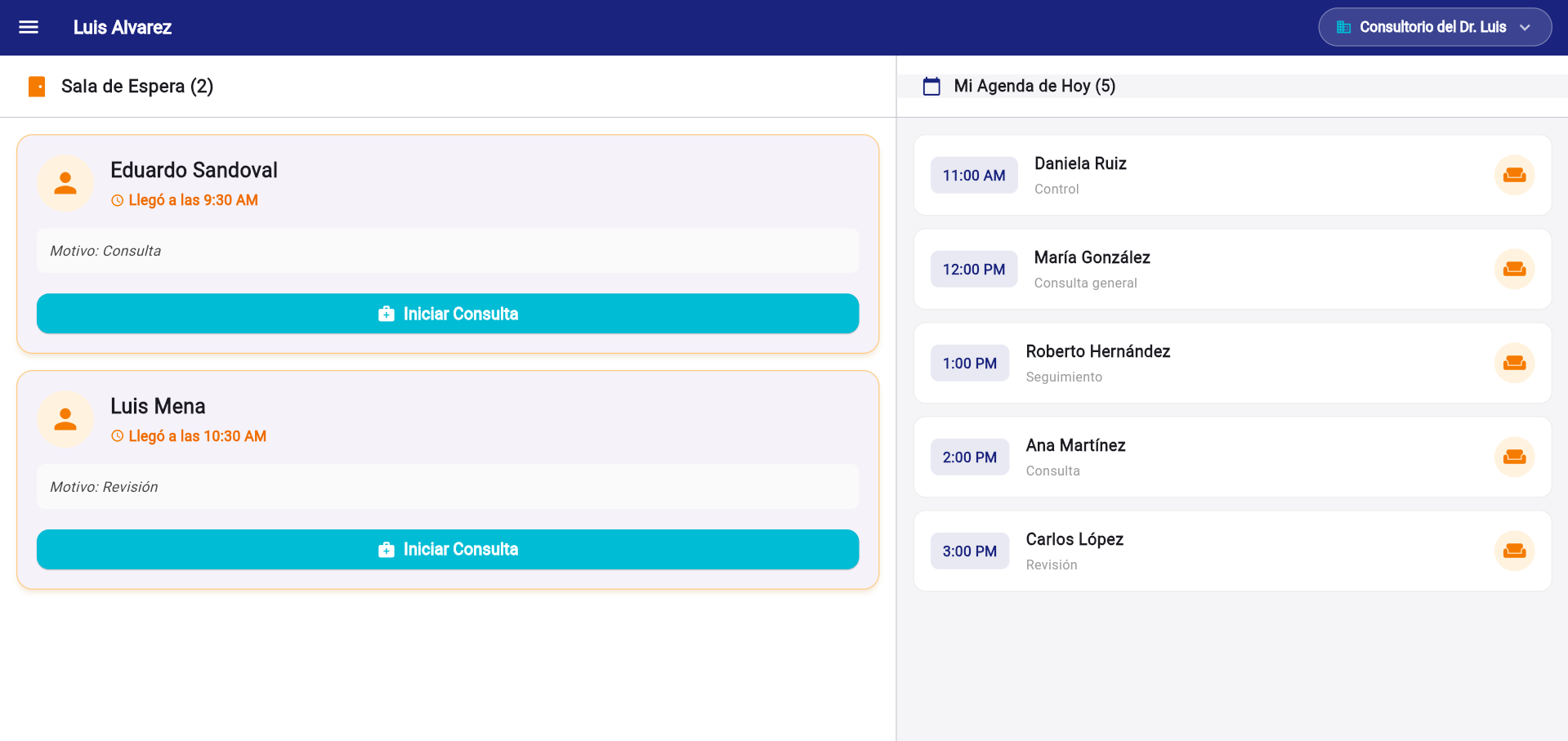1568x741 pixels.
Task: Expand the Consultorio del Dr. Luis dropdown
Action: click(1434, 27)
